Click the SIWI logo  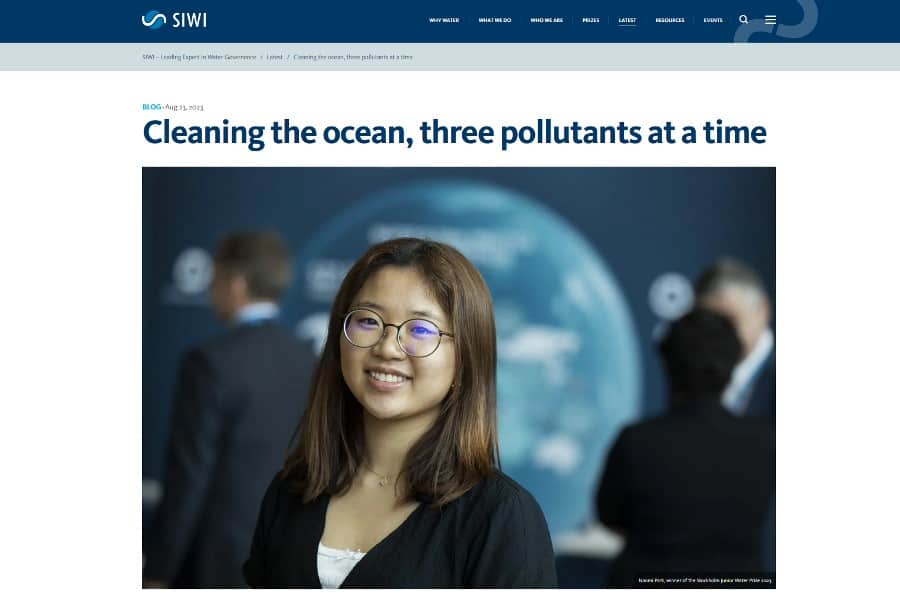[x=174, y=20]
